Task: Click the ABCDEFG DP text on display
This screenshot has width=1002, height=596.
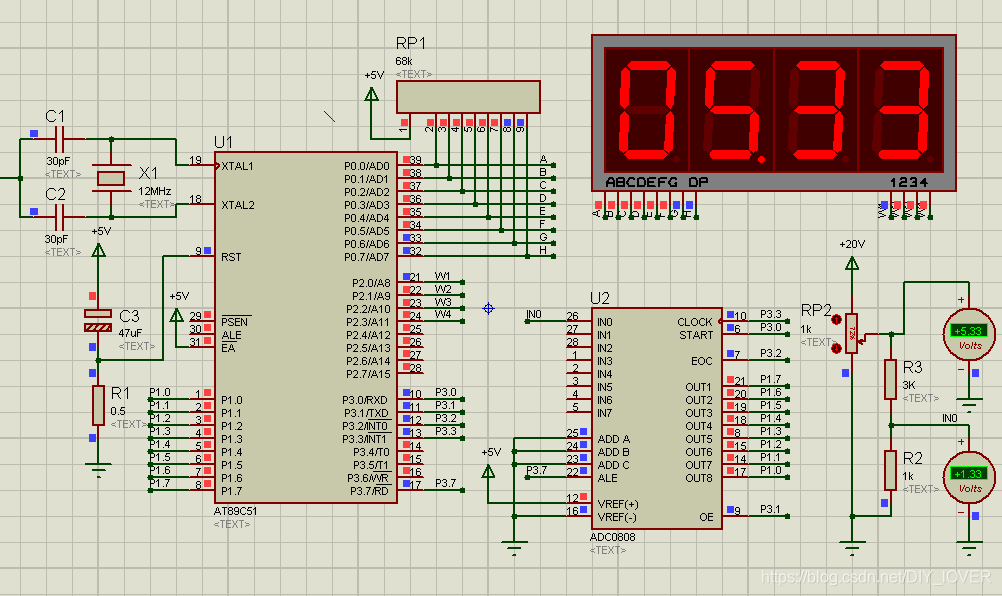Action: pos(657,182)
